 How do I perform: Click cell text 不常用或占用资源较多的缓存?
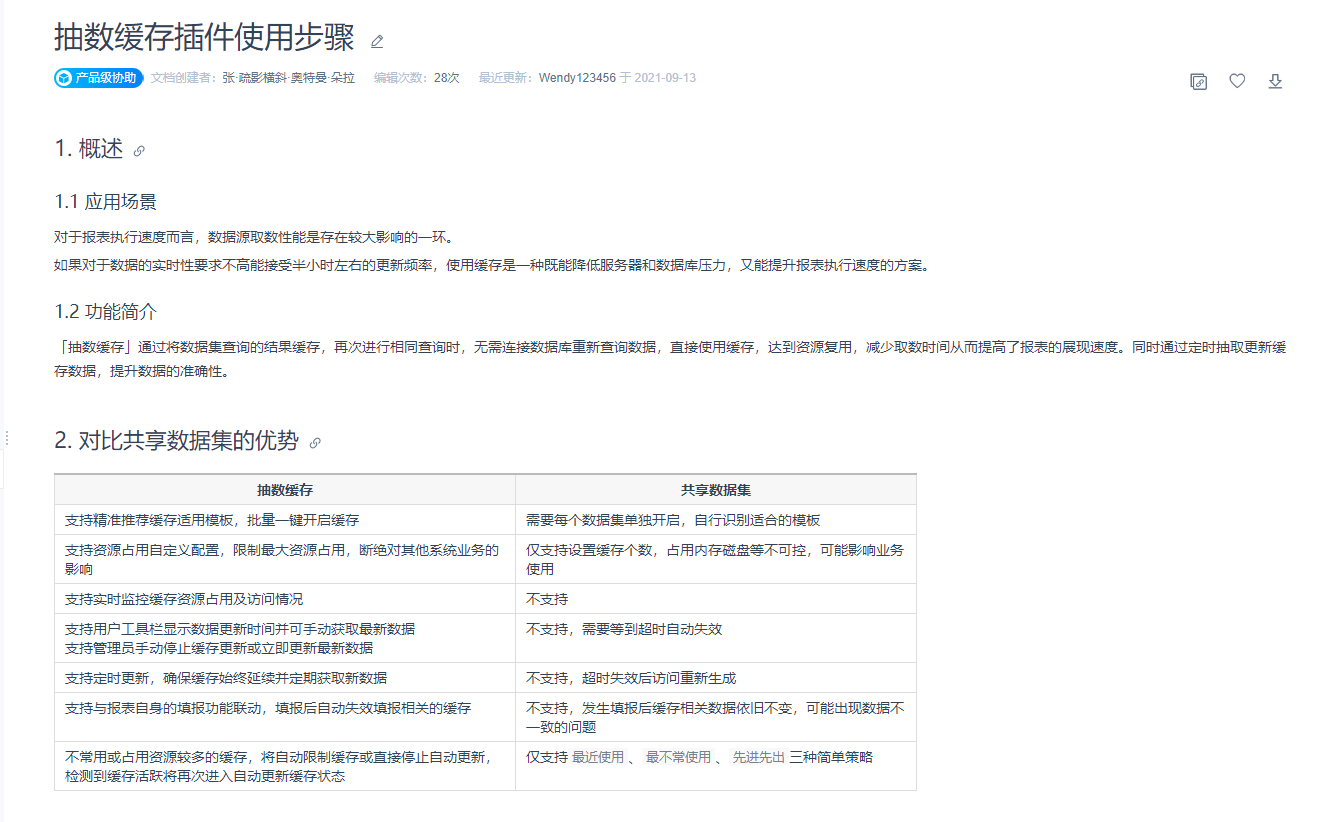pyautogui.click(x=156, y=757)
